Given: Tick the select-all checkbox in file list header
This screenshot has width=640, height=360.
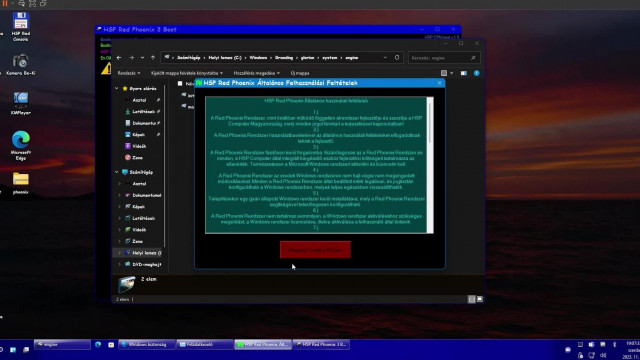Looking at the screenshot, I should (x=180, y=84).
